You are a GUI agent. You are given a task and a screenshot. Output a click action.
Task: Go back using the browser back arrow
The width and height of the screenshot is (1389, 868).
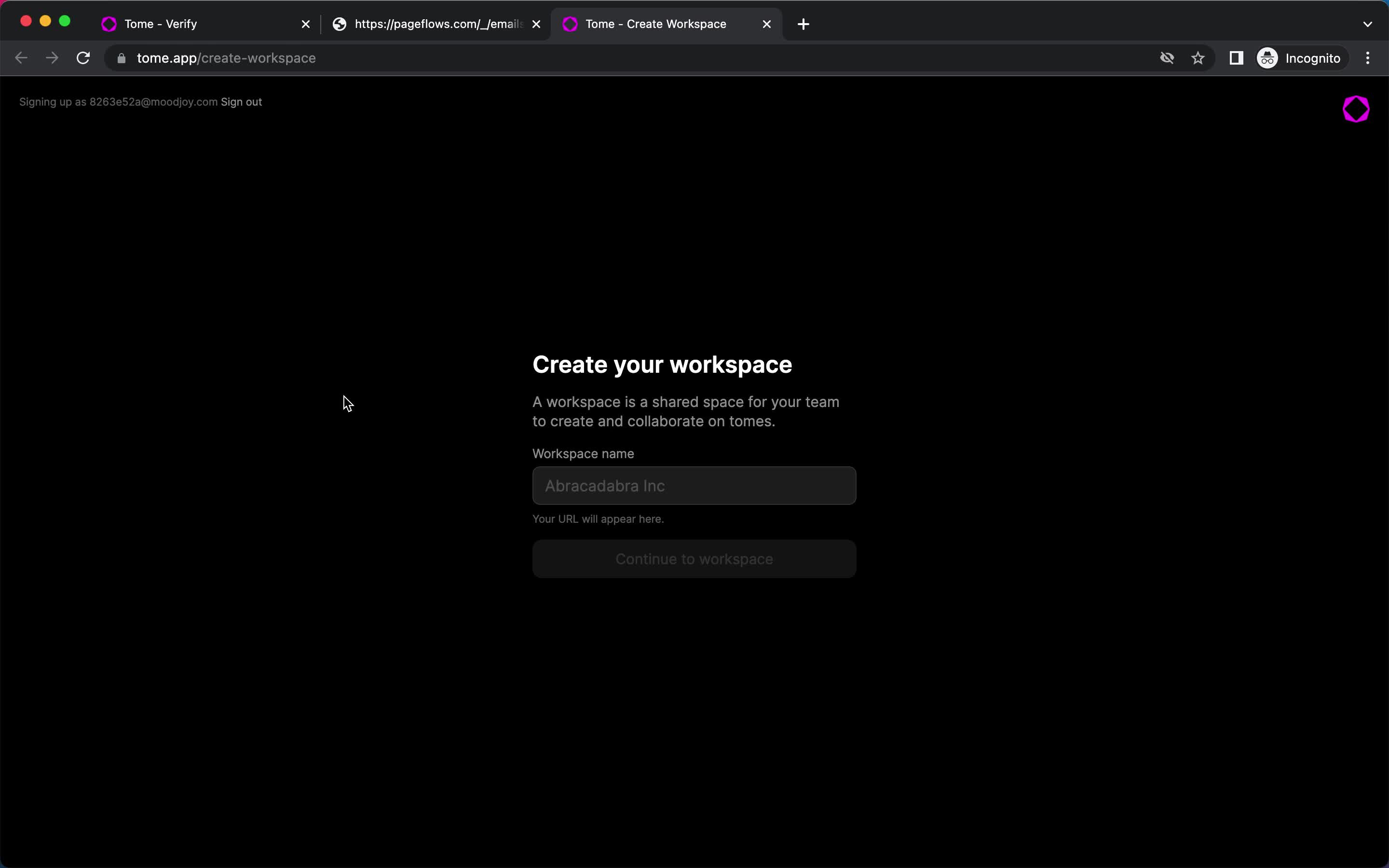click(21, 58)
